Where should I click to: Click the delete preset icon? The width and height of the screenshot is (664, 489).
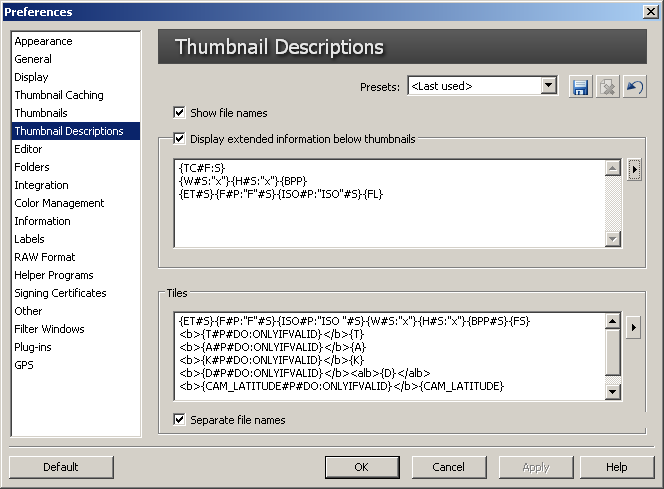coord(607,87)
